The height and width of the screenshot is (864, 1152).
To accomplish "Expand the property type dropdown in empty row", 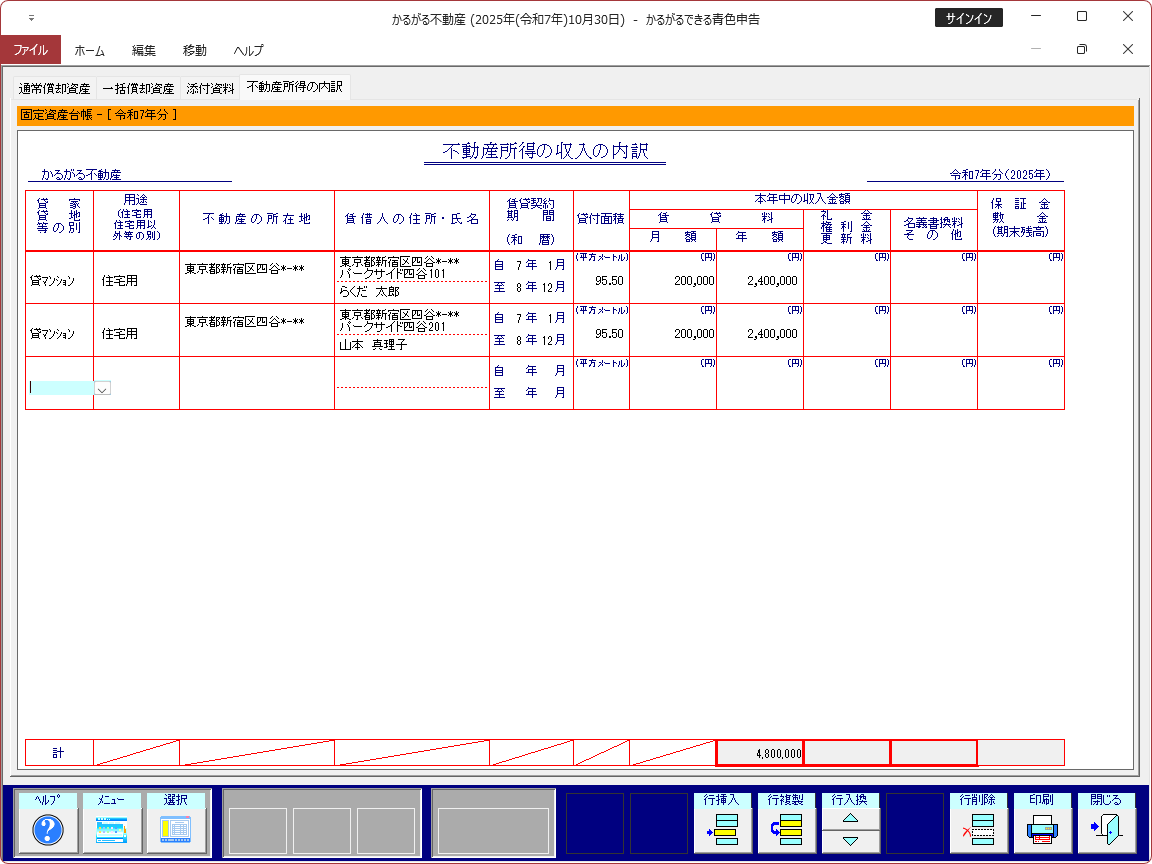I will point(102,388).
